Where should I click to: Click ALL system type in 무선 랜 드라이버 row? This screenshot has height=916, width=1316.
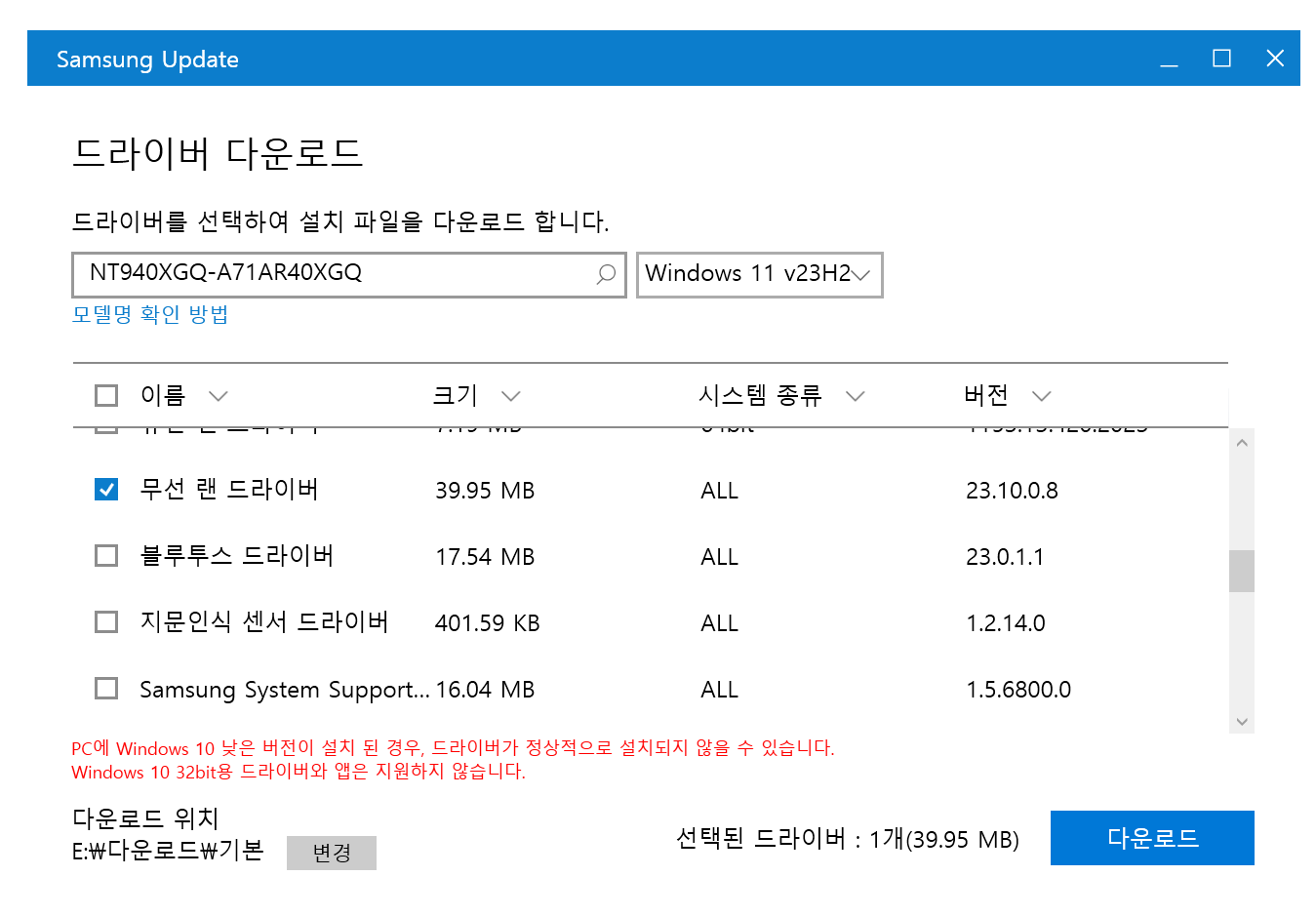click(719, 491)
